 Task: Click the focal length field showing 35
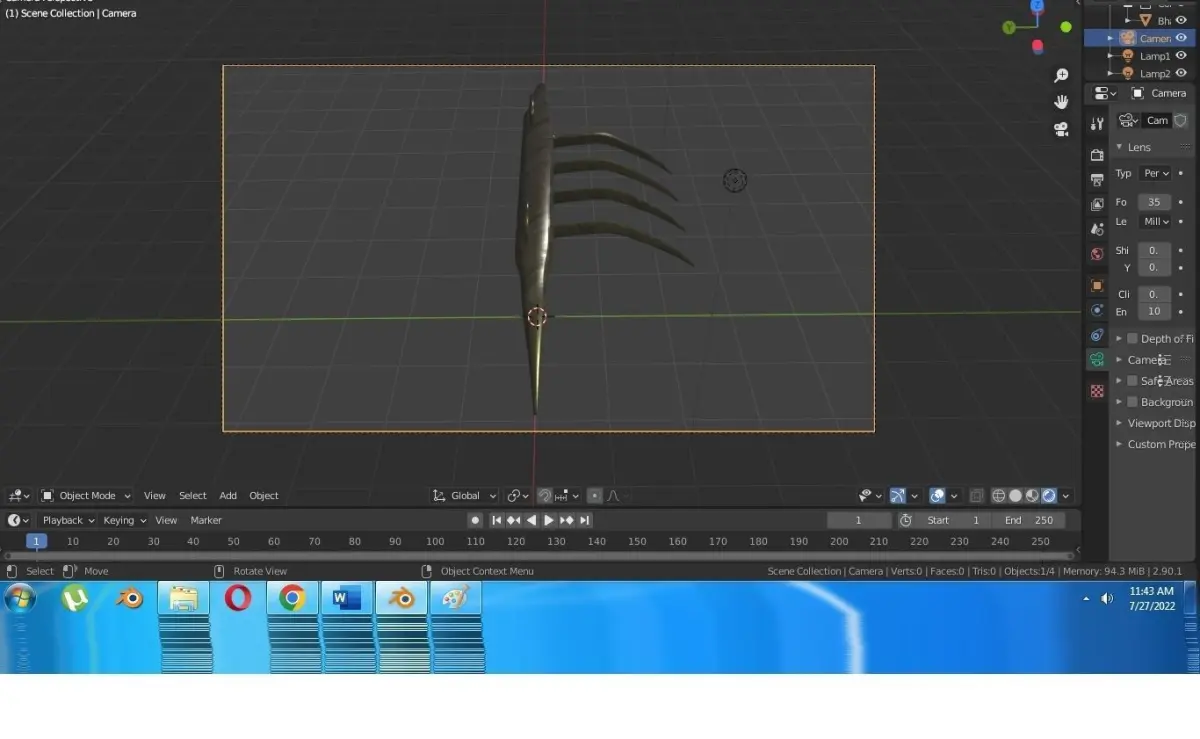pyautogui.click(x=1155, y=202)
